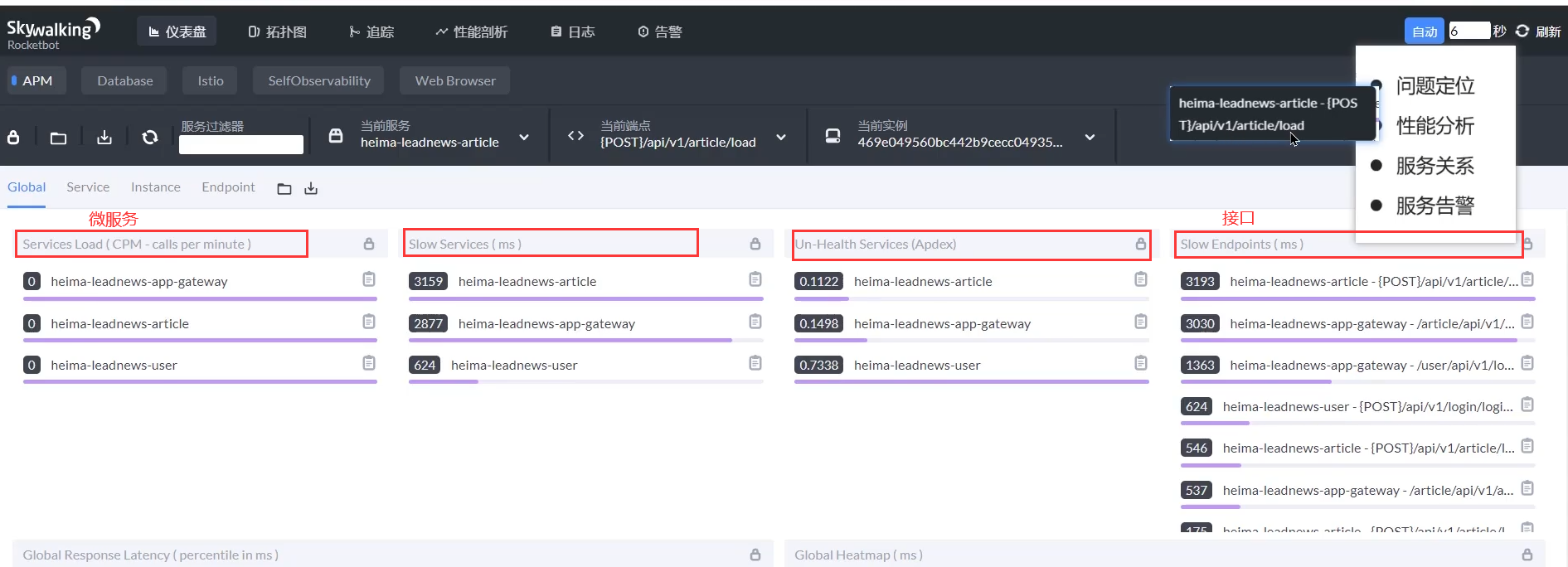Open the 拓扑图 topology page
Screen dimensions: 1568x567
(278, 31)
